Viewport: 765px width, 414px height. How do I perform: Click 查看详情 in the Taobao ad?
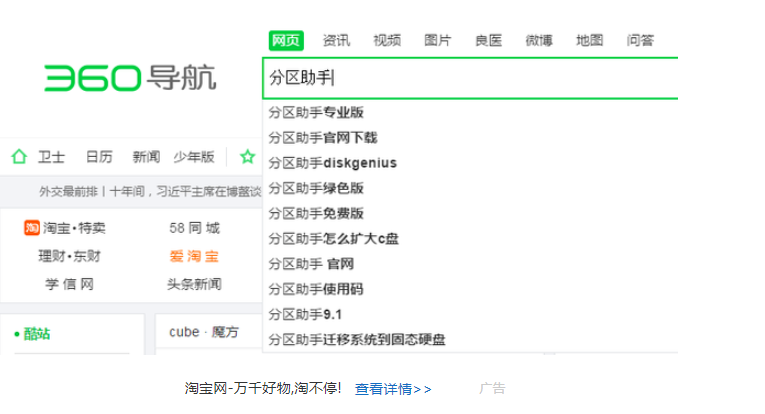point(392,389)
